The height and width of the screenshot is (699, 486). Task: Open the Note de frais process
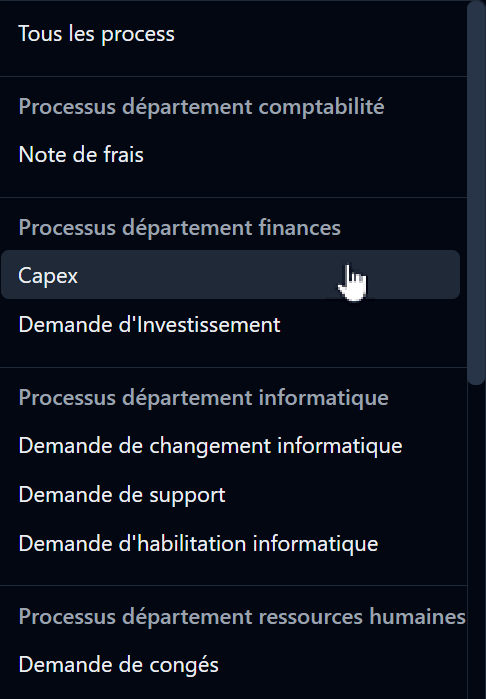click(x=230, y=155)
